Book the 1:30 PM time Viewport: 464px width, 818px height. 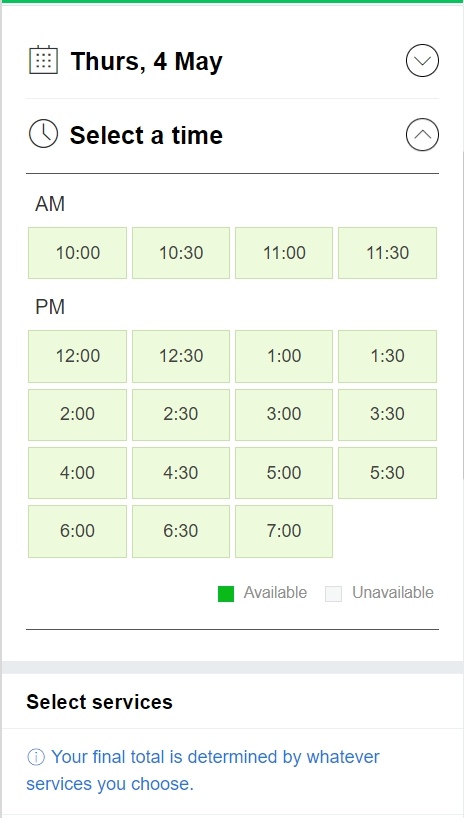[387, 356]
